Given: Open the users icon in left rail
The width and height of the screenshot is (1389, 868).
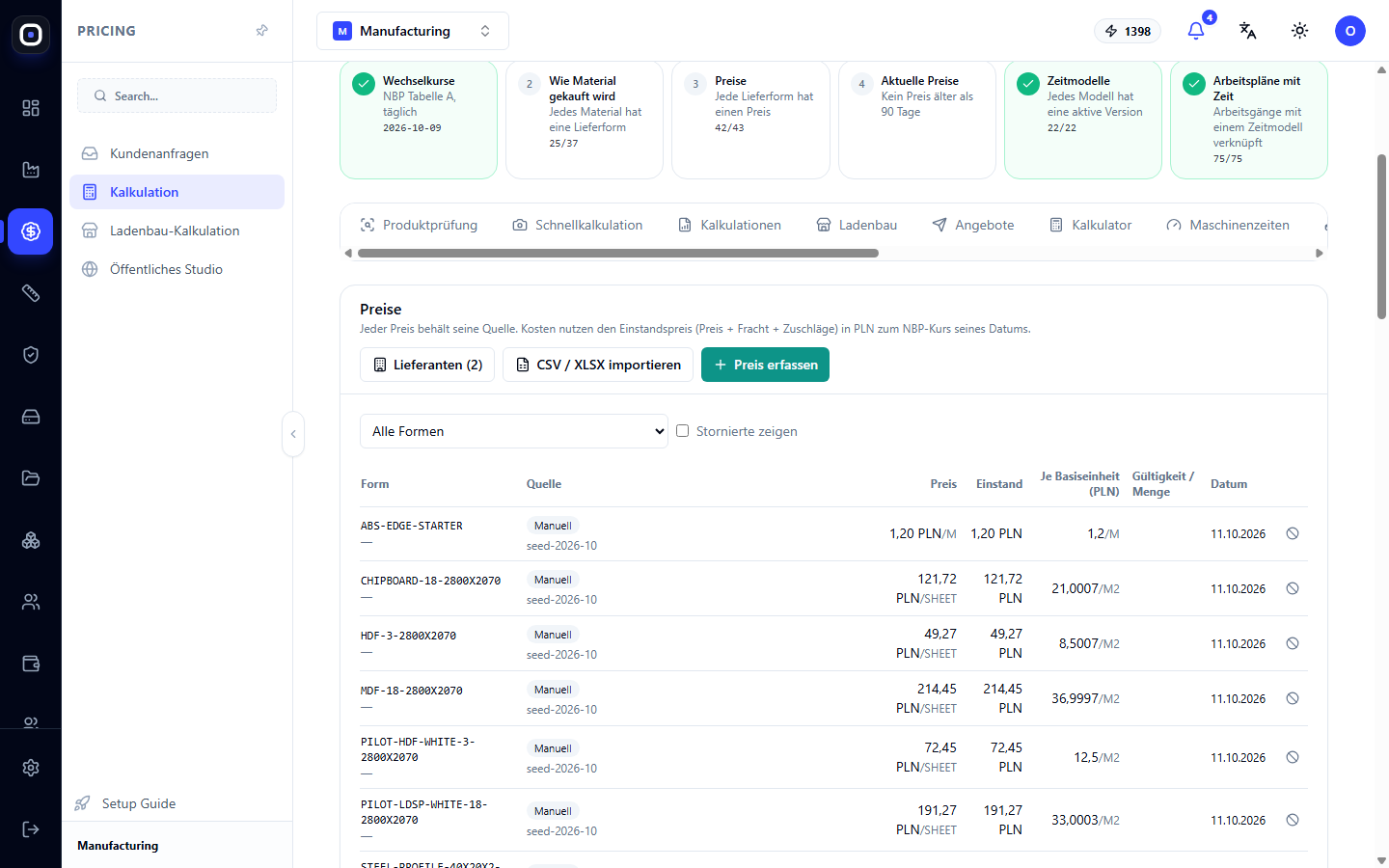Looking at the screenshot, I should [x=31, y=602].
